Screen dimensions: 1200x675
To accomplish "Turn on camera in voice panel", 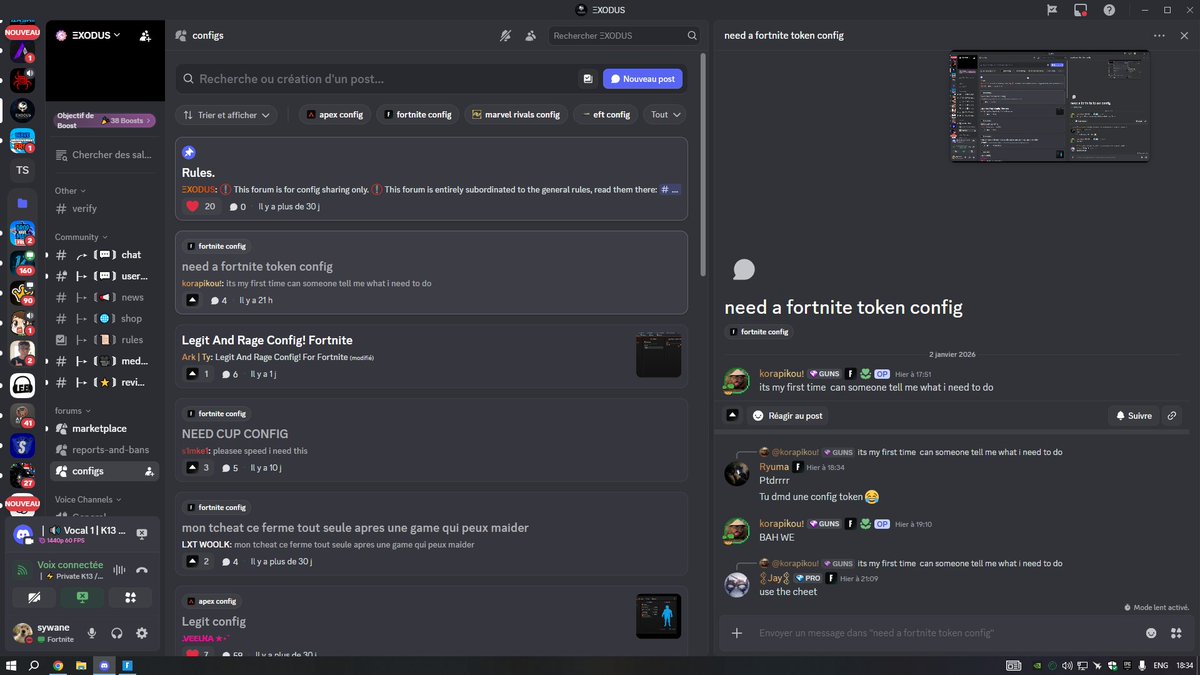I will [x=35, y=597].
